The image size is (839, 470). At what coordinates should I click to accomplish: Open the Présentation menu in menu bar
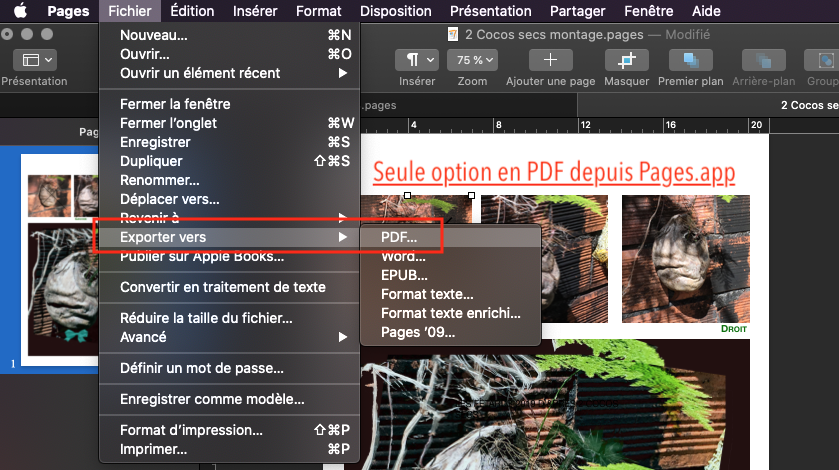491,11
